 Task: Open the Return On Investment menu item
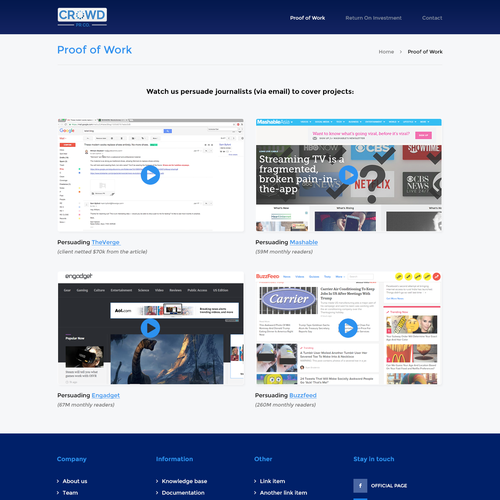[373, 18]
